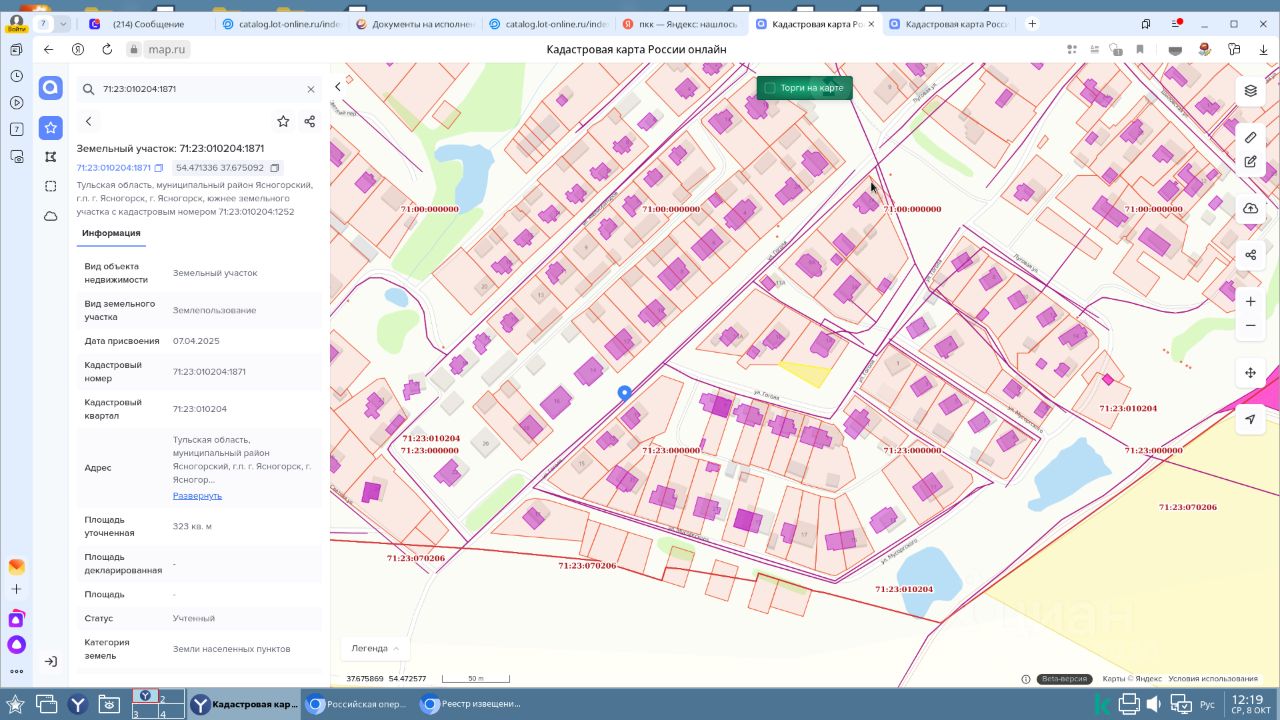
Task: Open 'Реестр извещени...' from the taskbar
Action: click(470, 704)
